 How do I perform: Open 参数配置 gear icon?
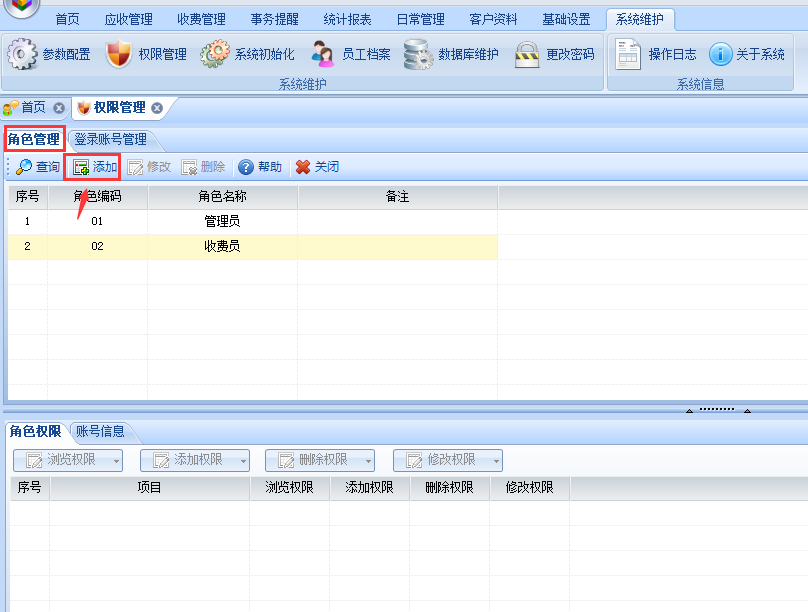(x=22, y=54)
